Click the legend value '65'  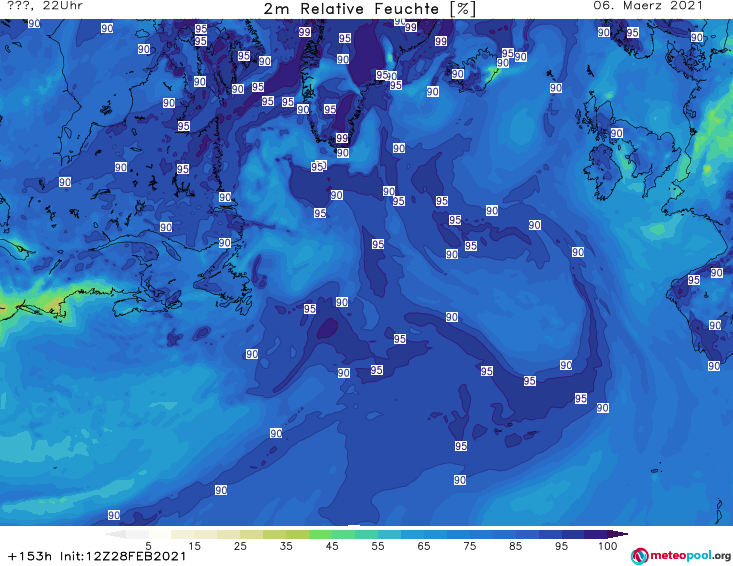(424, 546)
